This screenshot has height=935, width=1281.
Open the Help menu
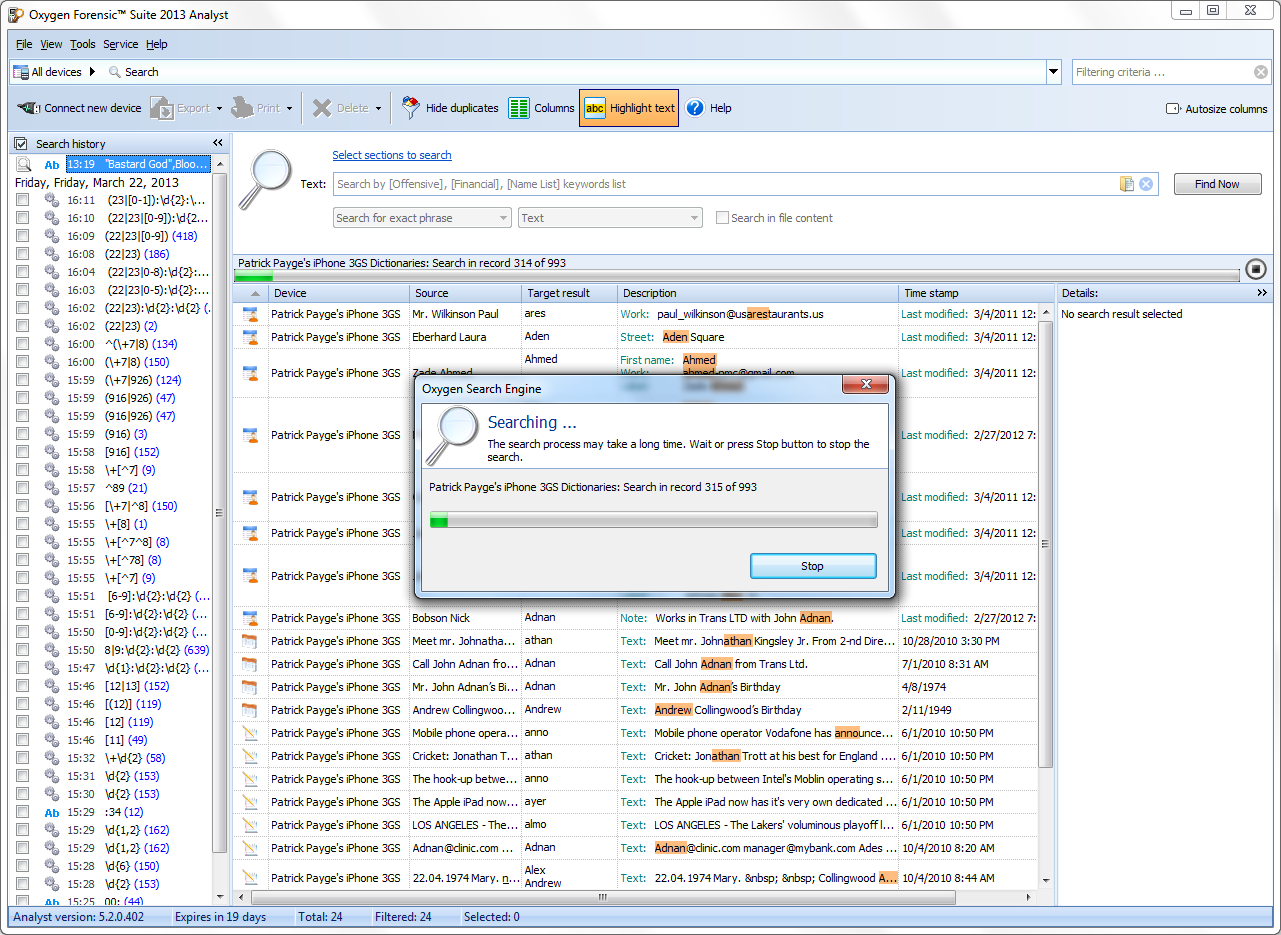(157, 44)
